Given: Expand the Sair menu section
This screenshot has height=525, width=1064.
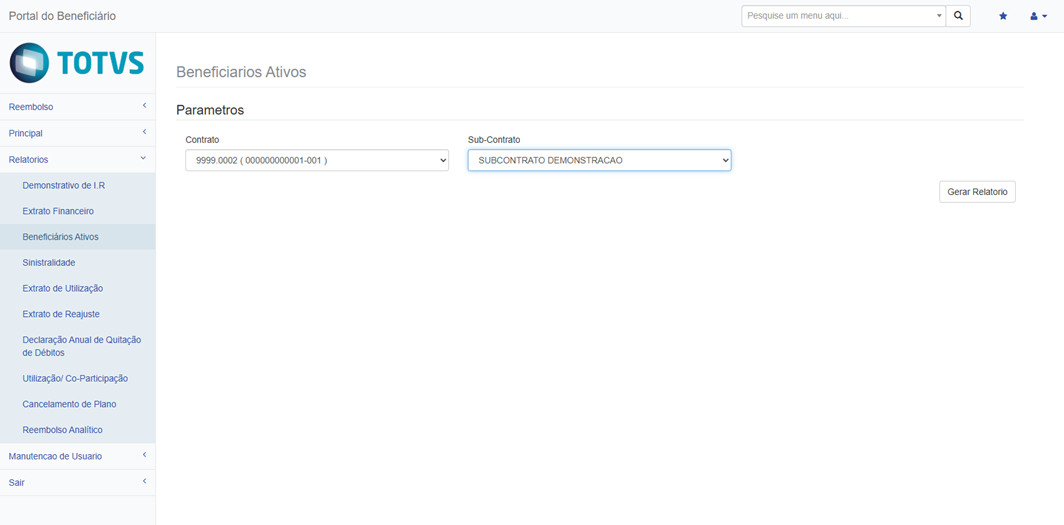Looking at the screenshot, I should coord(77,482).
